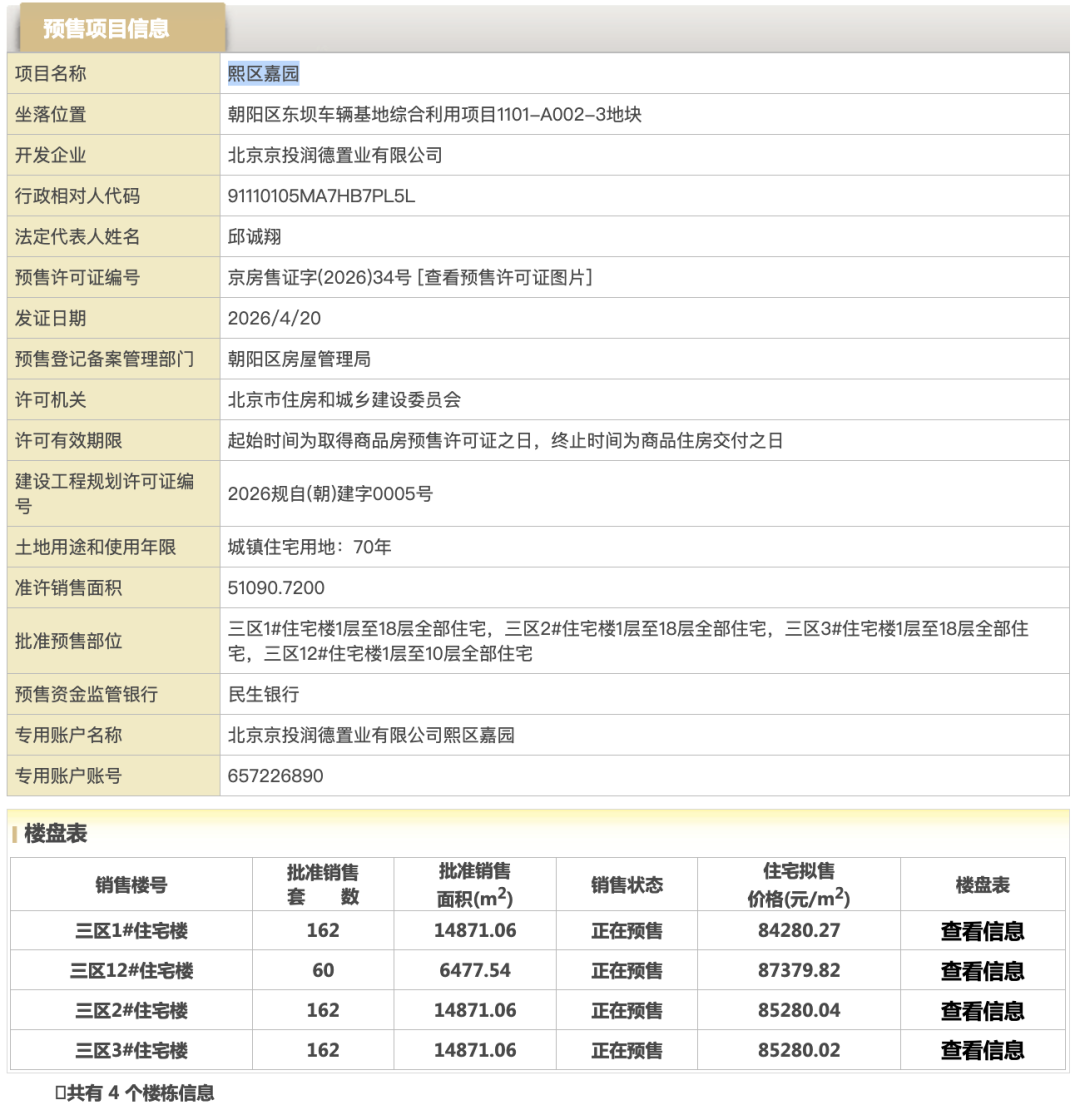Click developer name 北京京投润德置业有限公司
Viewport: 1080px width, 1110px height.
[x=335, y=155]
